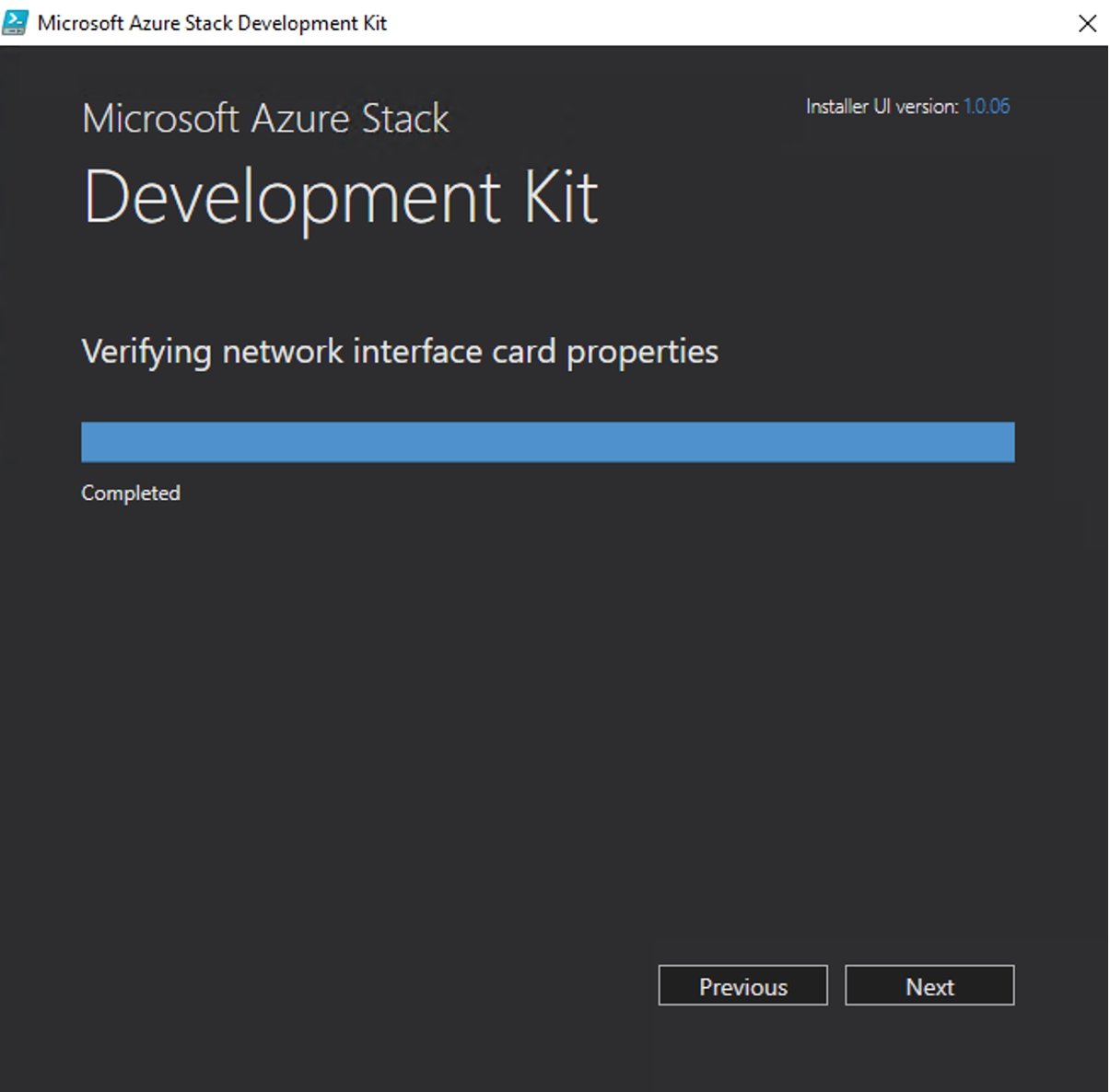Click the word 'Stack' in the top heading
1110x1092 pixels.
[x=405, y=119]
